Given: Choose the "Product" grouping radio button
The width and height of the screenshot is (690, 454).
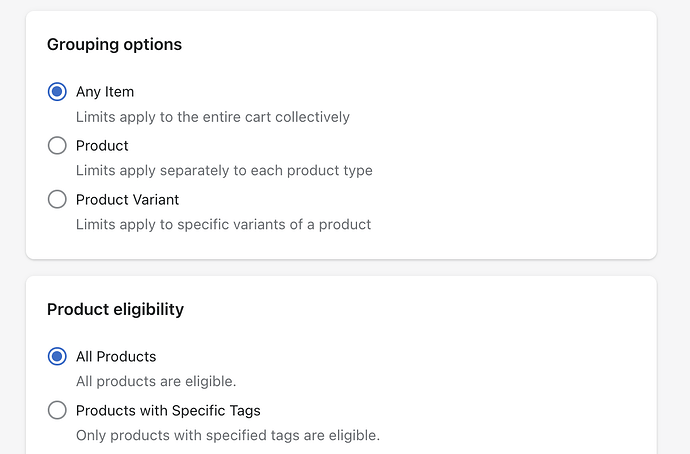Looking at the screenshot, I should tap(57, 146).
